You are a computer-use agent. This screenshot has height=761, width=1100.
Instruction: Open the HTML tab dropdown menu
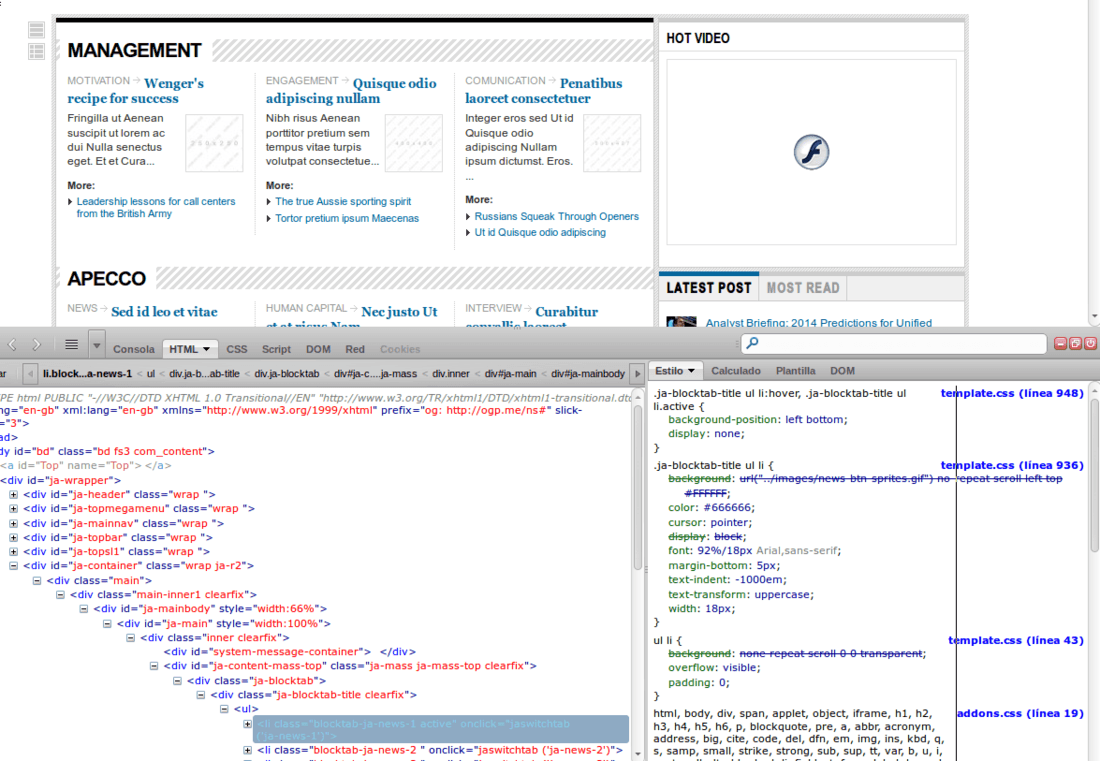point(206,349)
